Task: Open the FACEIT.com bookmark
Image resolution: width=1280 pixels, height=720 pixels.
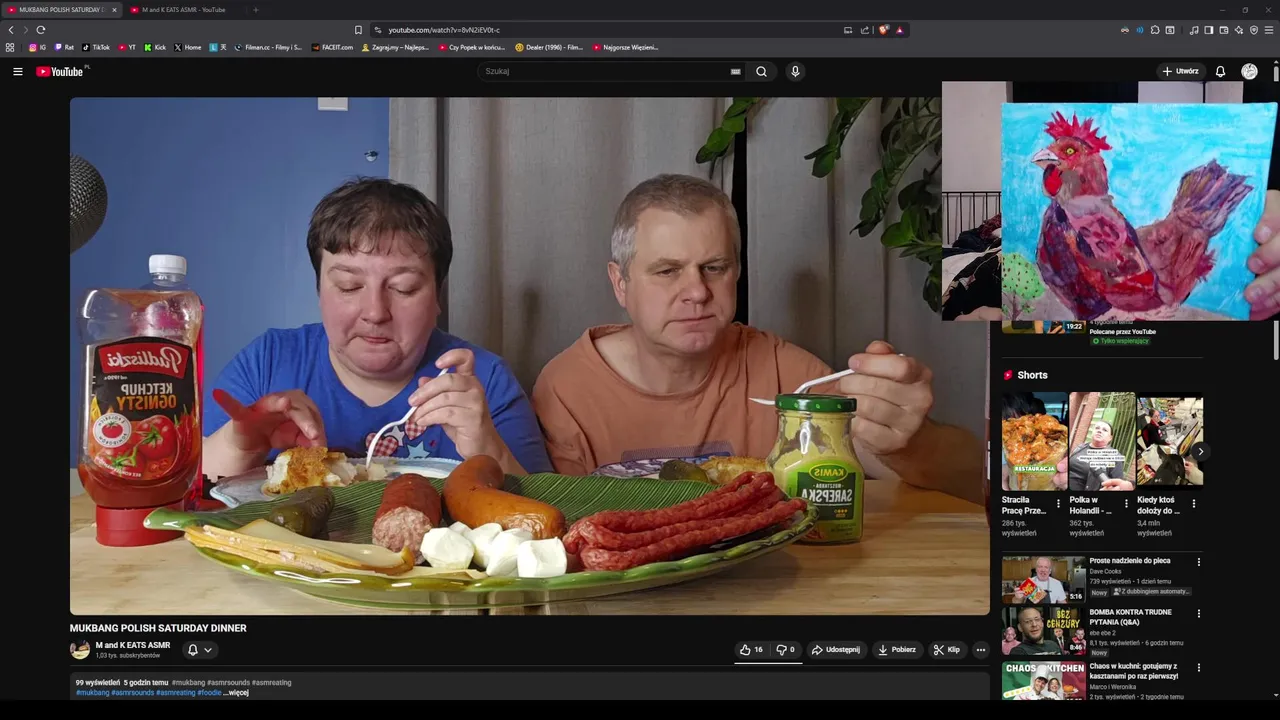Action: 332,47
